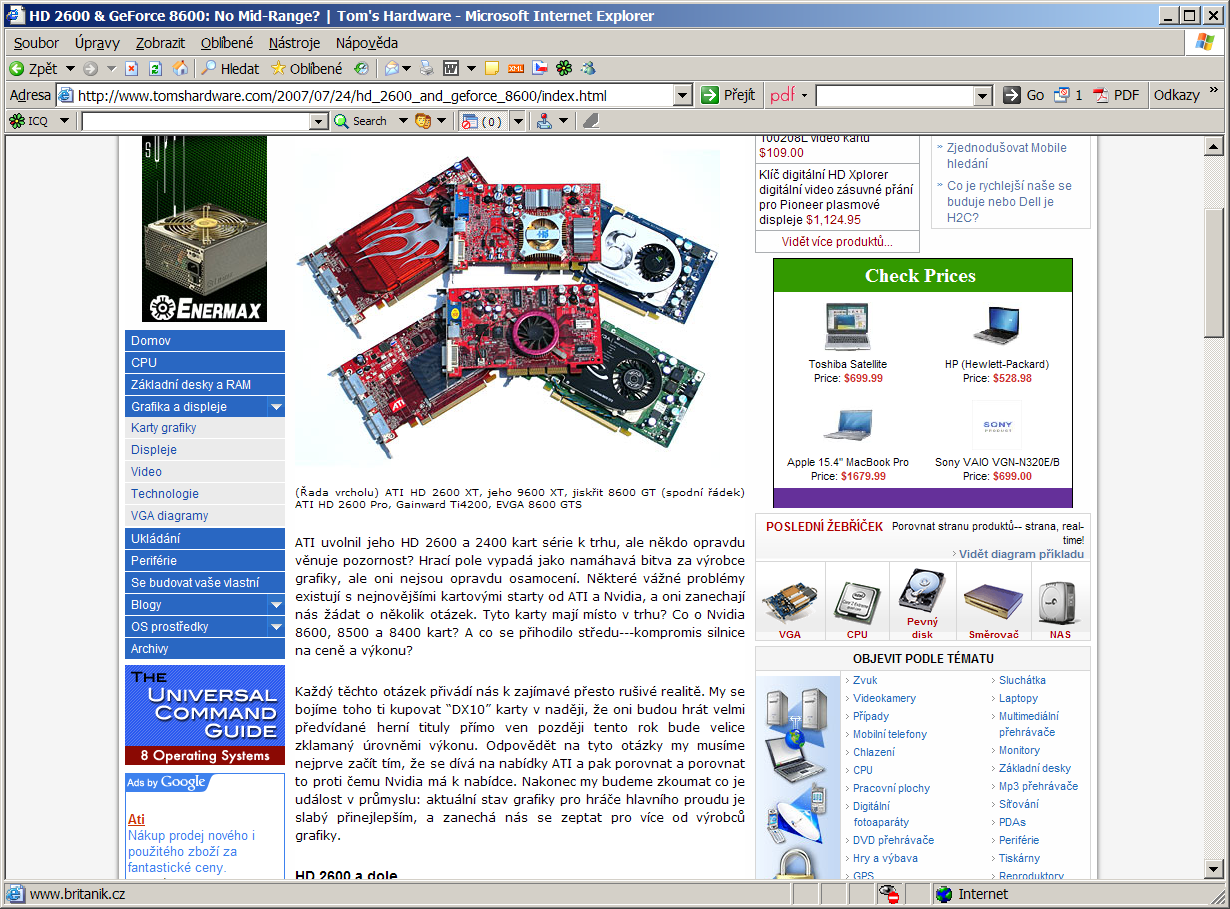Viewport: 1230px width, 909px height.
Task: Toggle ICQ popup blocker (0) button
Action: pos(482,121)
